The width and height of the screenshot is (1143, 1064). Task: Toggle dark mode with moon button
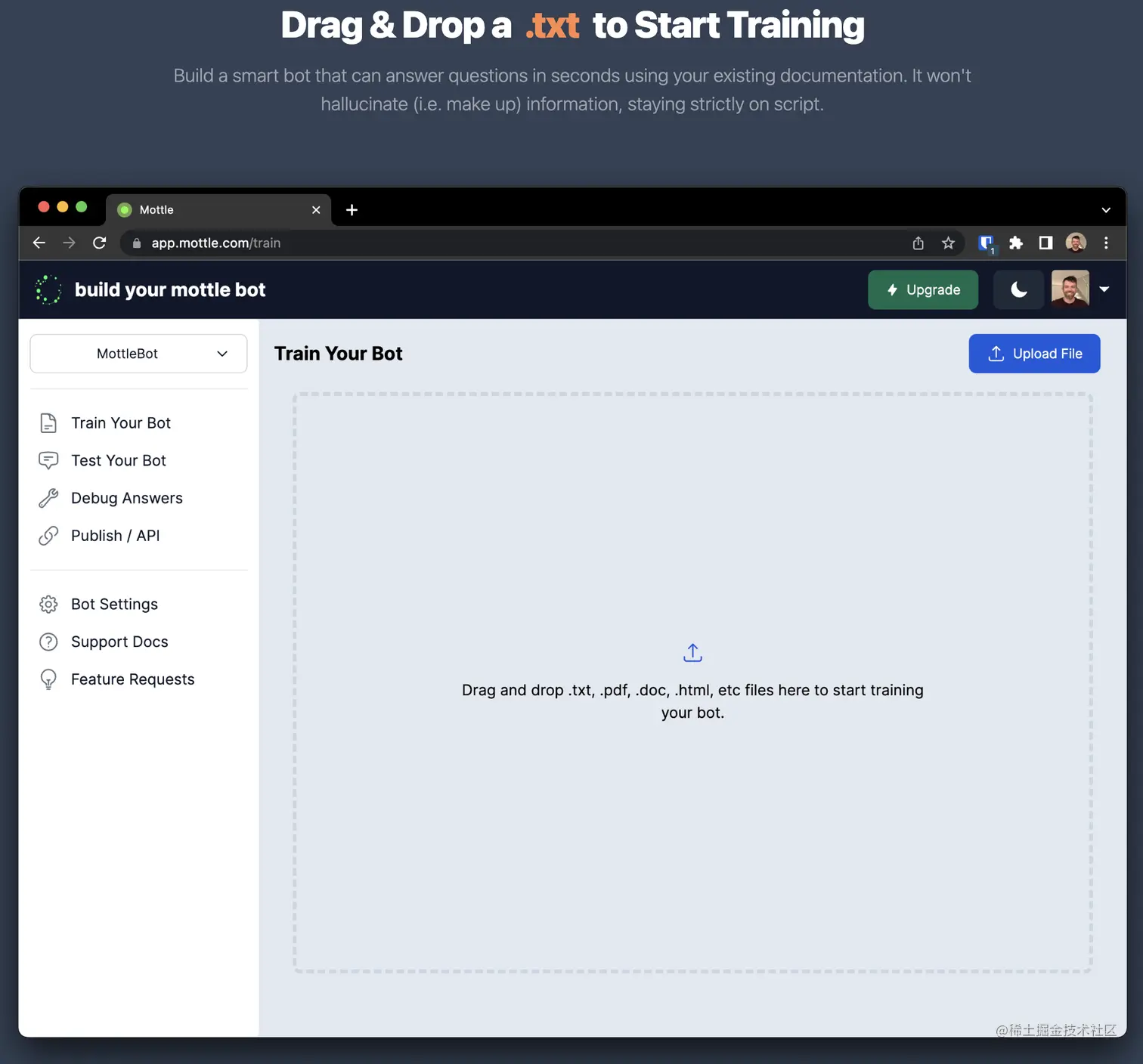click(1018, 289)
